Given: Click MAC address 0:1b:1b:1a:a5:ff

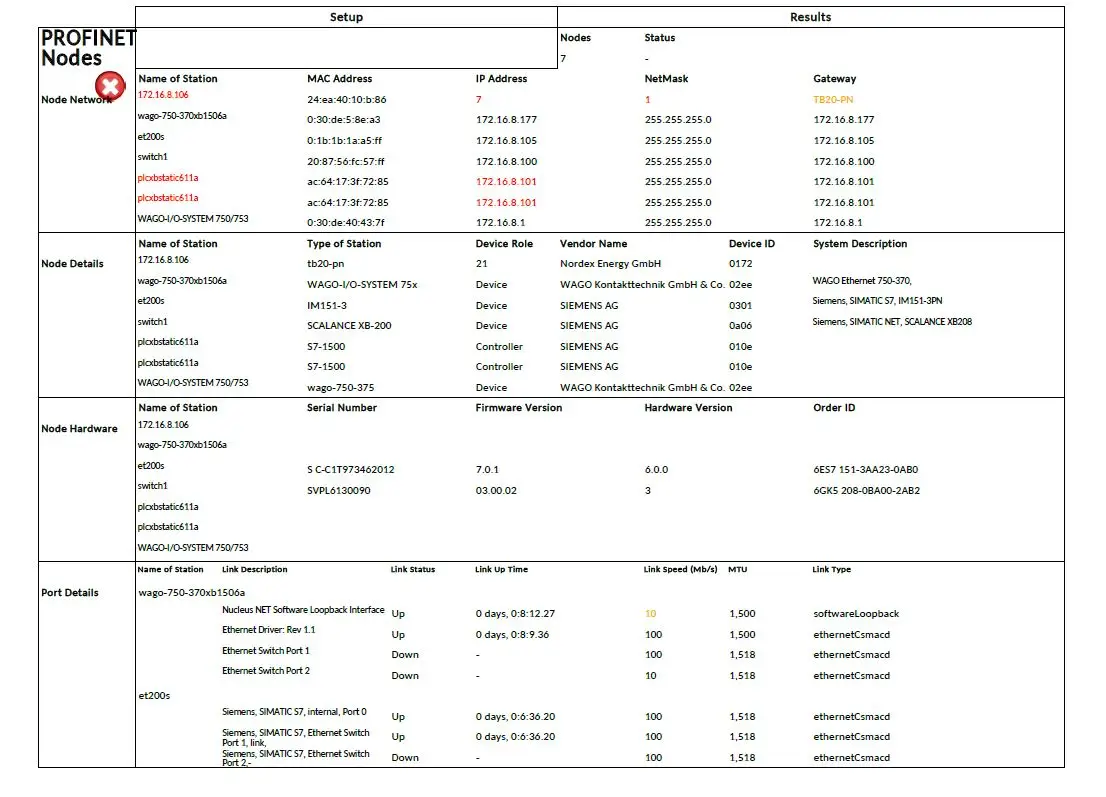Looking at the screenshot, I should click(x=344, y=141).
